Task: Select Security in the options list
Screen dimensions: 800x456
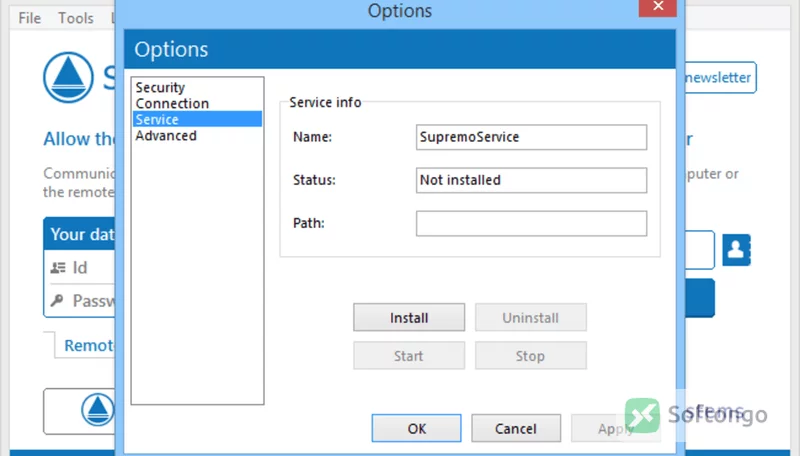Action: click(x=160, y=87)
